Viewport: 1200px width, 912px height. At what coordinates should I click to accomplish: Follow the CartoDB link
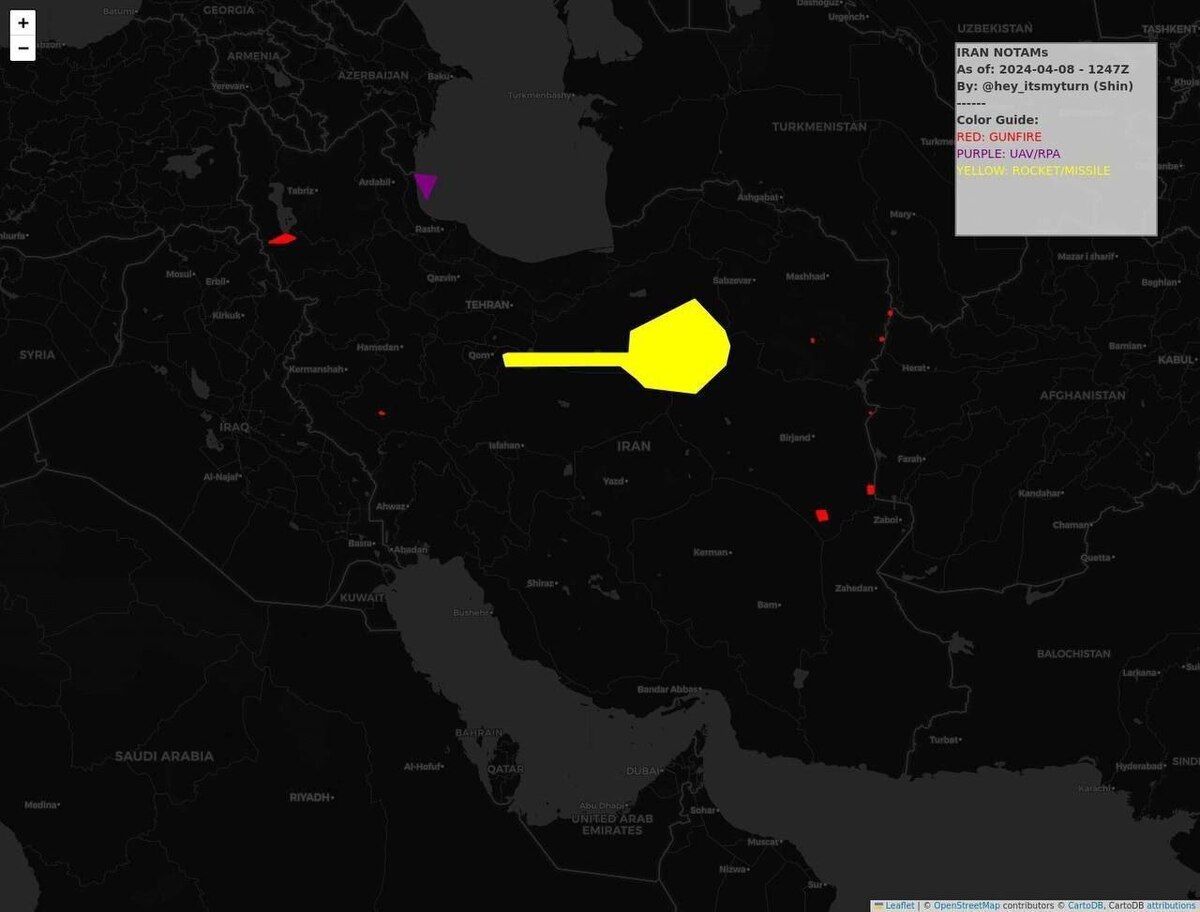[x=1084, y=905]
